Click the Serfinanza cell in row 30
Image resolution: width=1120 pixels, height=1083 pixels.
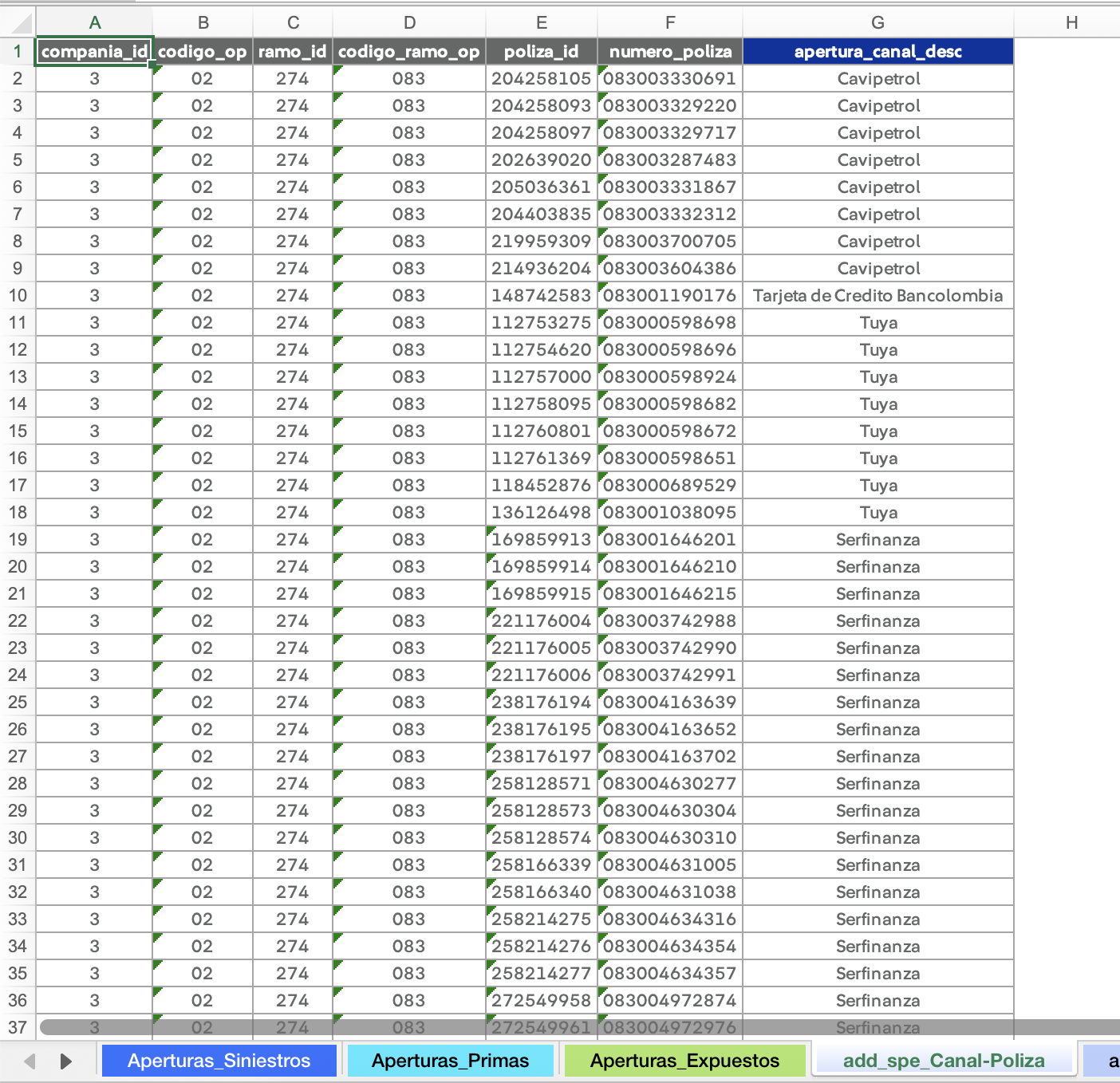tap(878, 838)
